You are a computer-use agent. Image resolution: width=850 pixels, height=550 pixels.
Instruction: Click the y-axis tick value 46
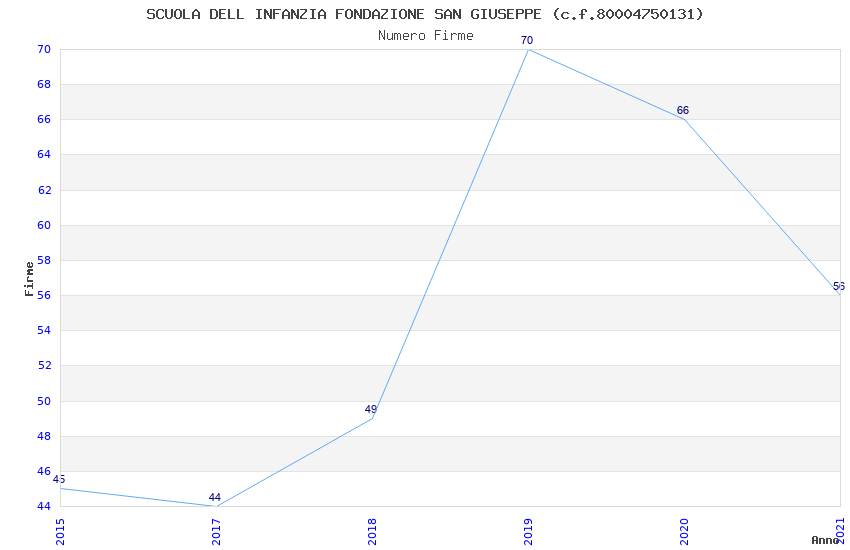point(44,471)
